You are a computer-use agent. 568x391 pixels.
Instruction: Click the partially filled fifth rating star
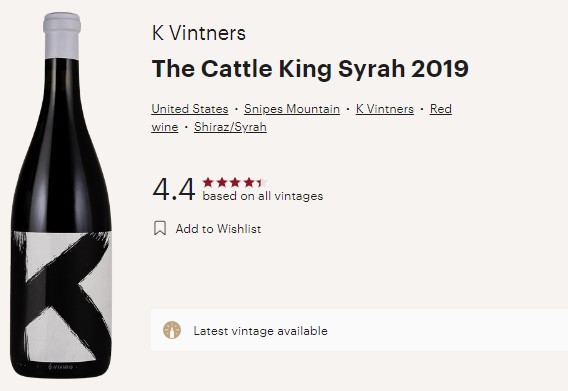[262, 182]
